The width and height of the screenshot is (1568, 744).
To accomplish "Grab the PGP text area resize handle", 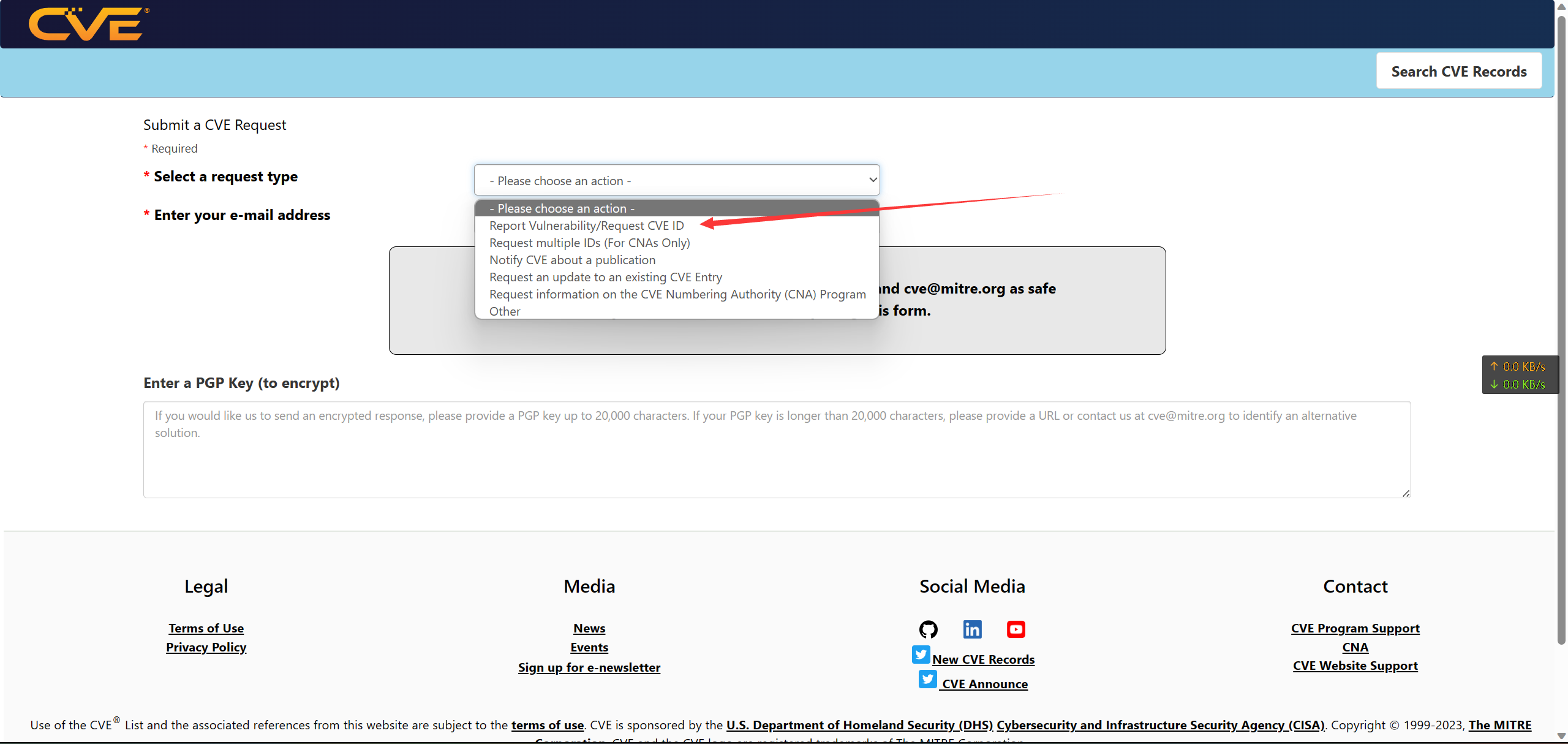I will pos(1406,493).
